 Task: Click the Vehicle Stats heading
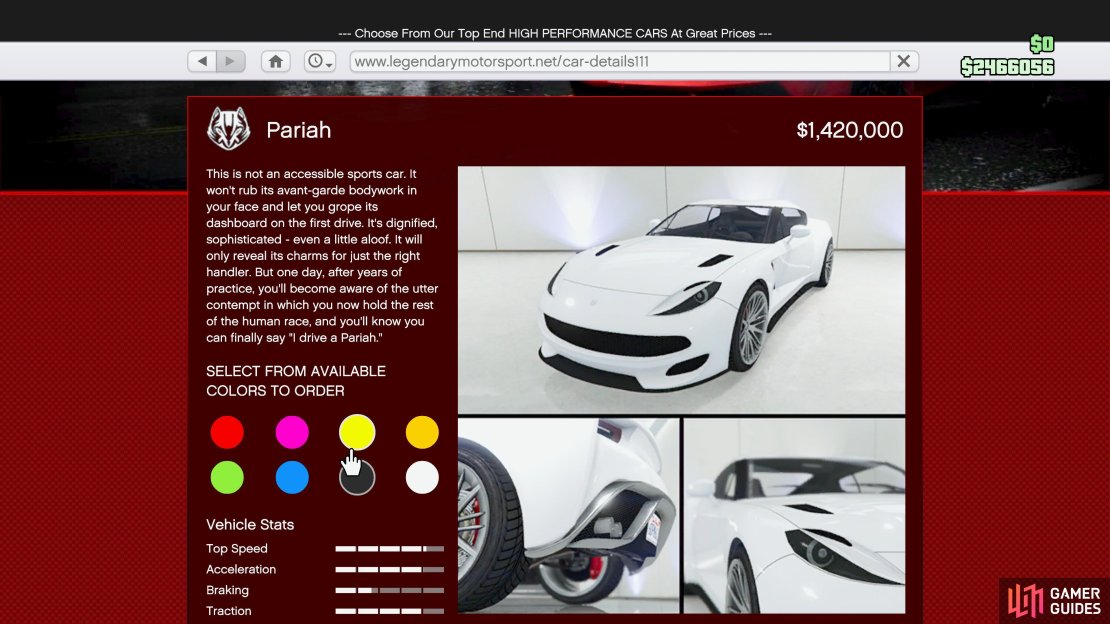[250, 525]
